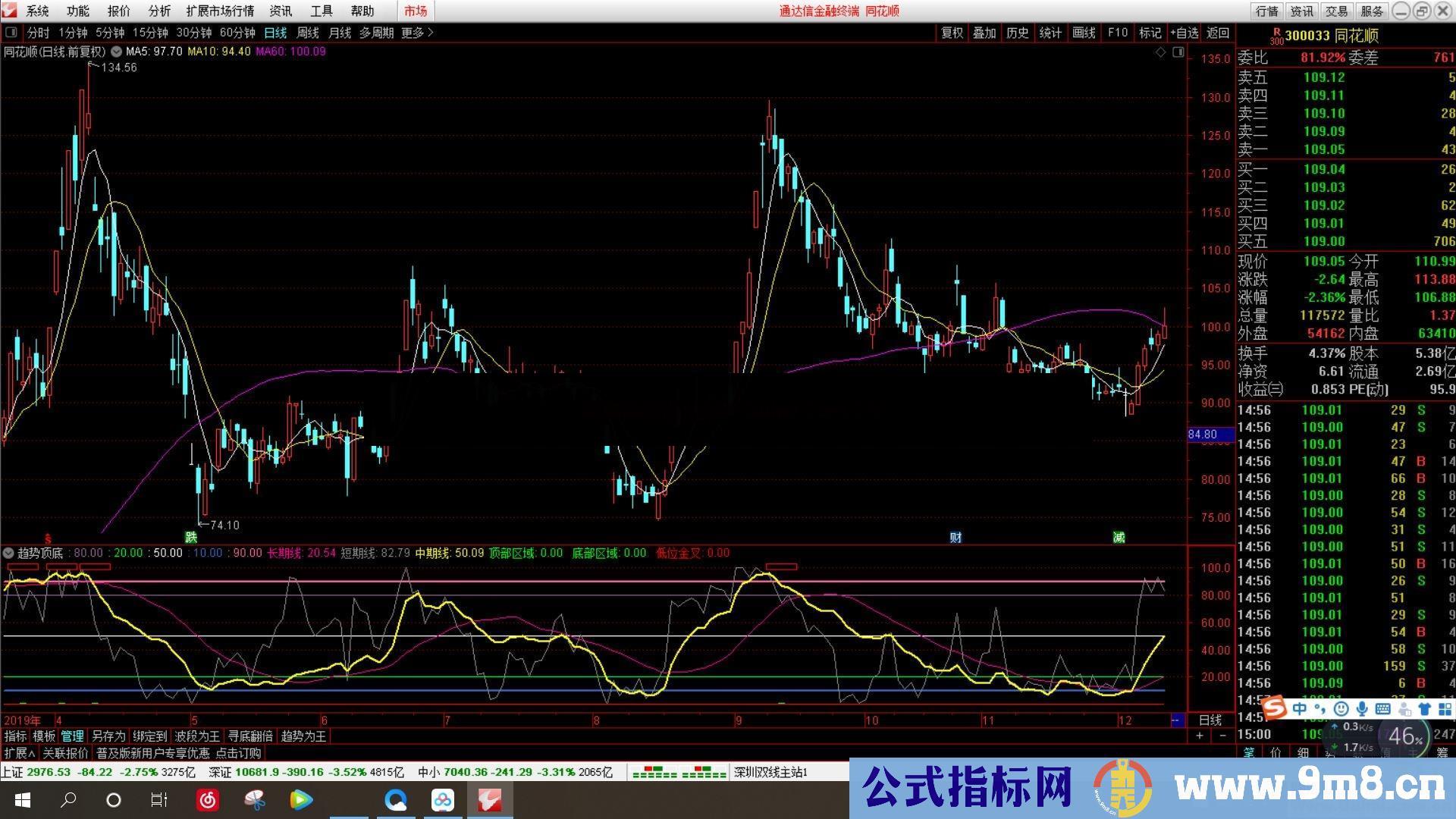Open Task View on the taskbar
The image size is (1456, 819).
click(159, 800)
